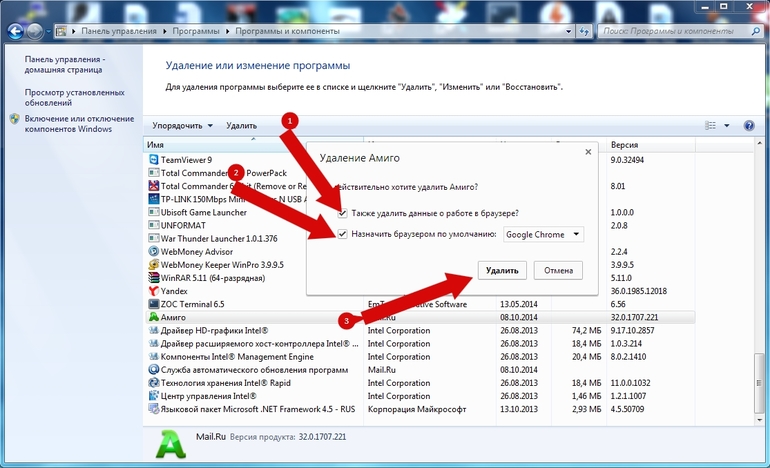Click the Yandex browser icon
Screen dimensions: 770x468
coord(154,291)
